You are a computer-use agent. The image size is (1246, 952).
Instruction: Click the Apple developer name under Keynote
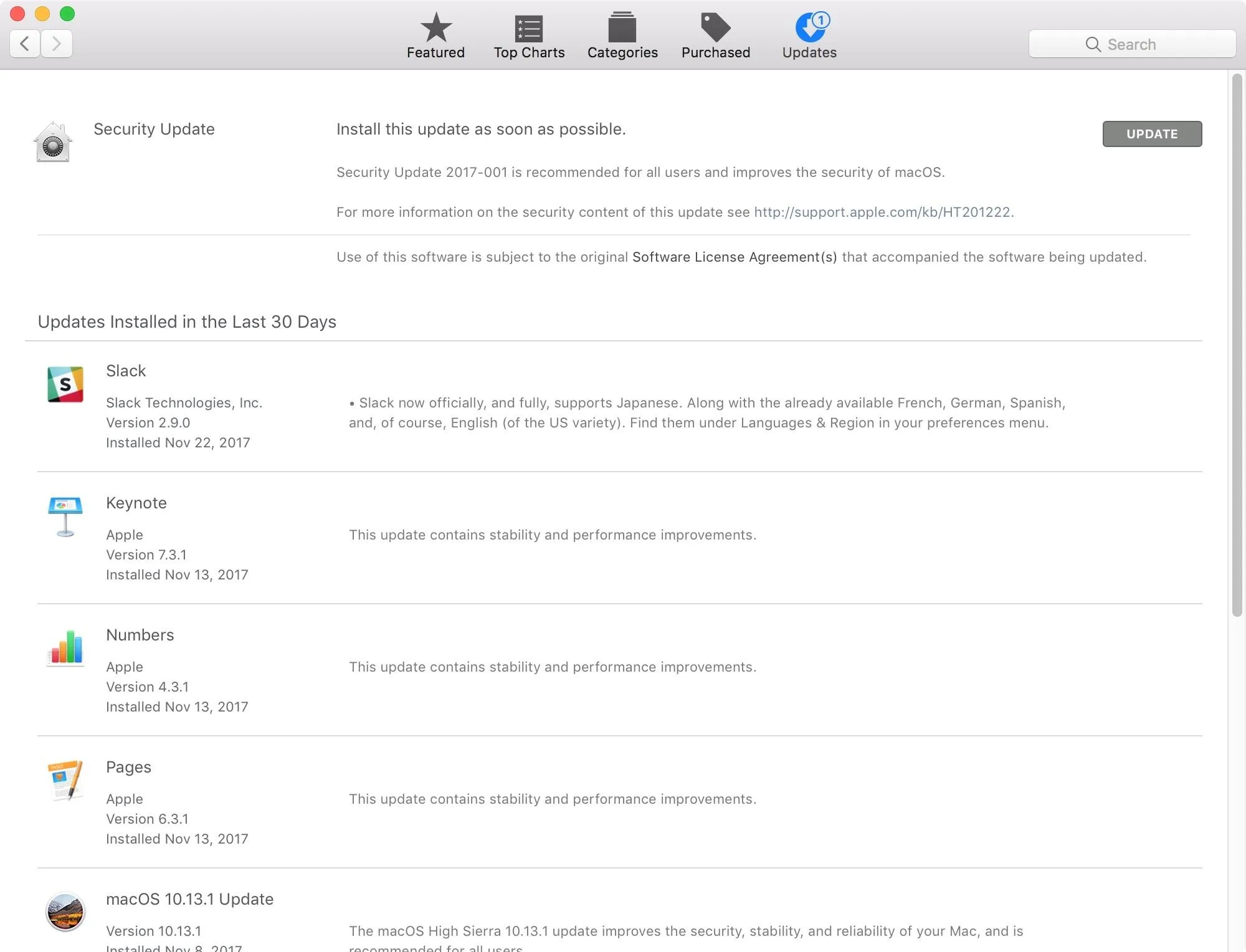click(125, 535)
